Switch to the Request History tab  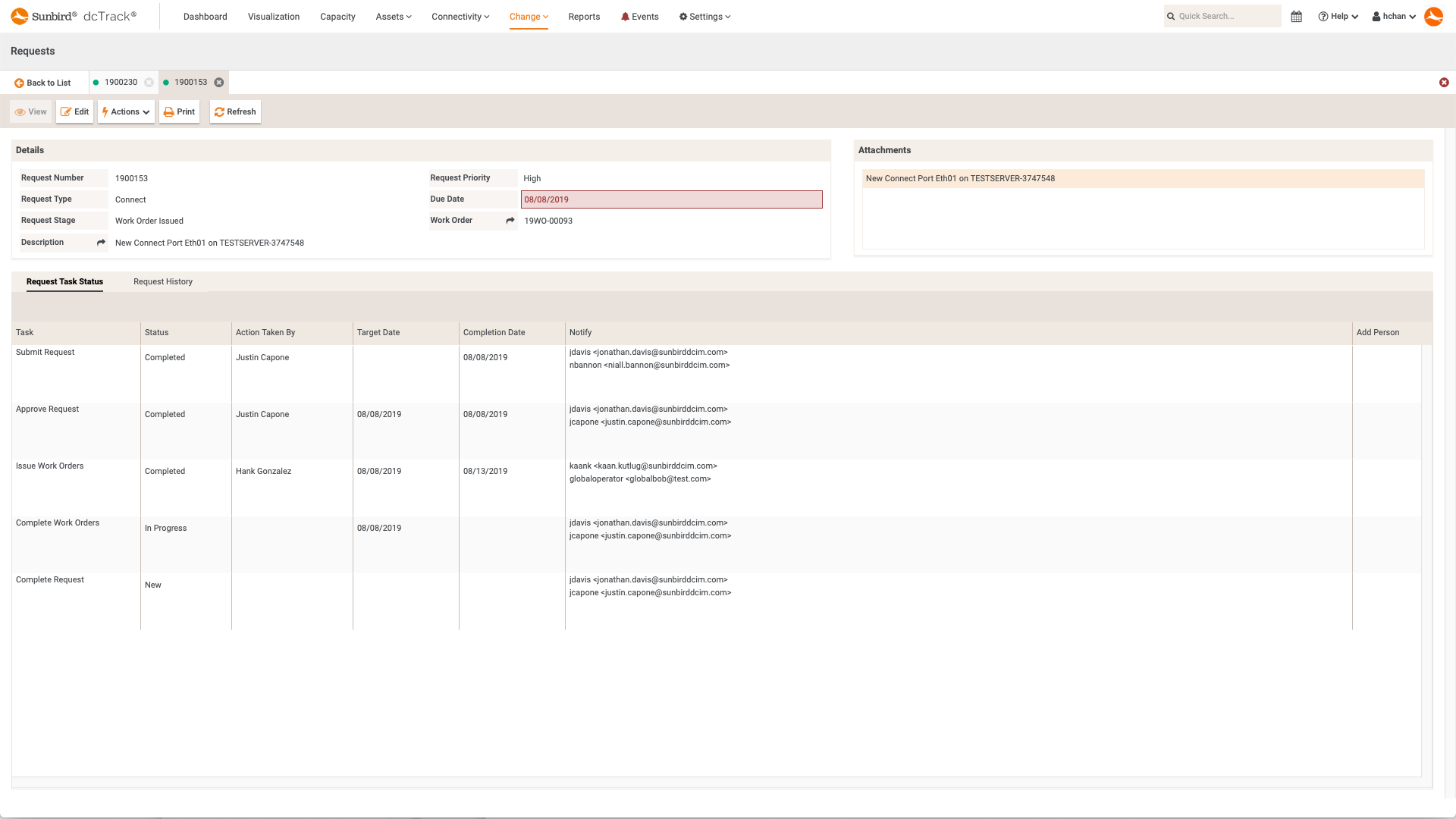162,281
